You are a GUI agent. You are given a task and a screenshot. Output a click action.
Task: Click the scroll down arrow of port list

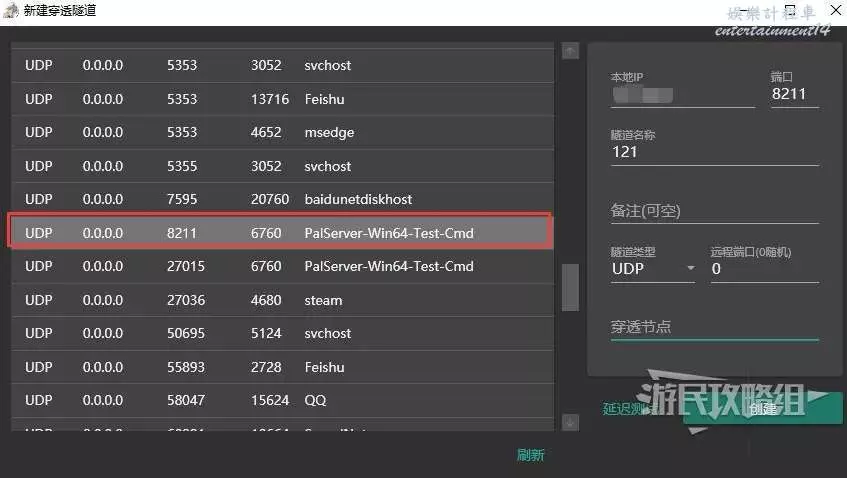pyautogui.click(x=570, y=422)
